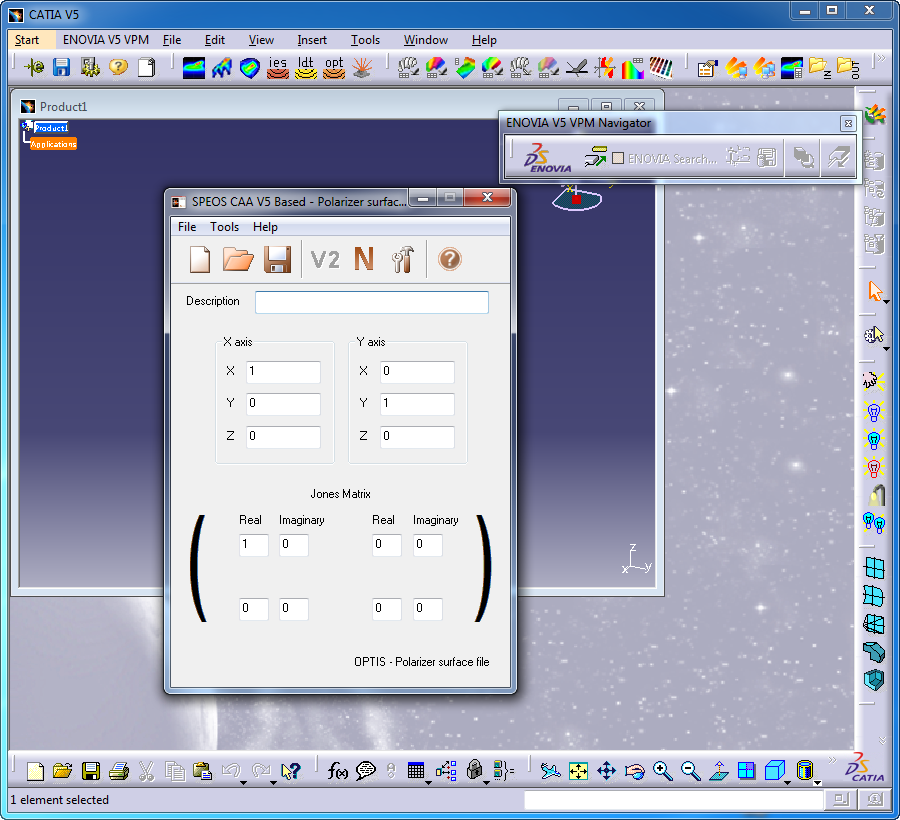Open the Window menu in CATIA
Screen dimensions: 900x820
[425, 40]
